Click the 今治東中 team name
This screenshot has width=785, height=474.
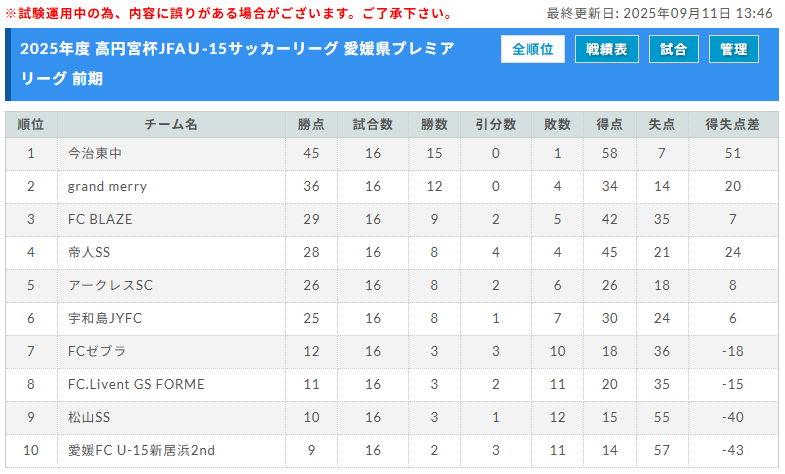coord(95,154)
